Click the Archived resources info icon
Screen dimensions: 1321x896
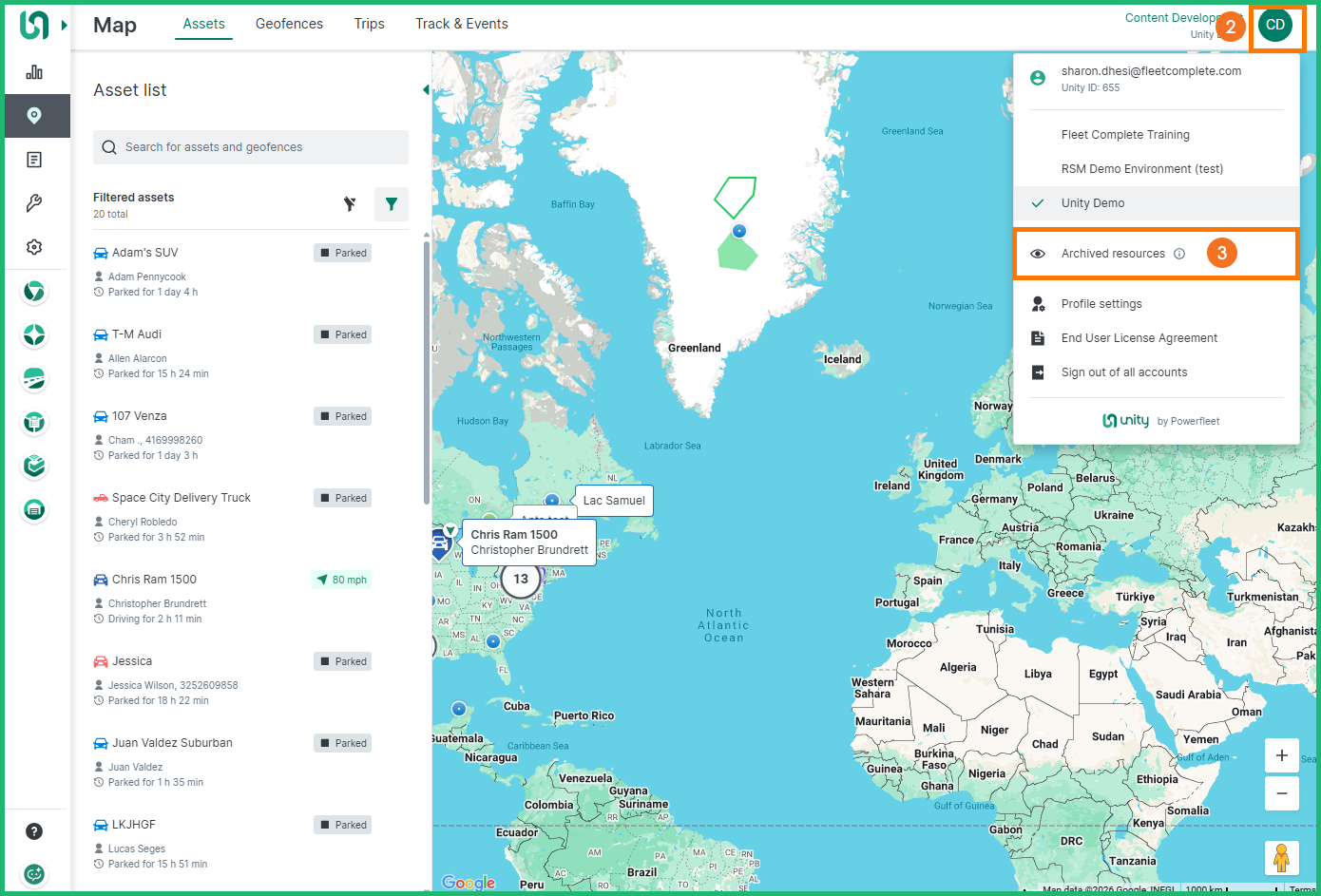click(1179, 254)
